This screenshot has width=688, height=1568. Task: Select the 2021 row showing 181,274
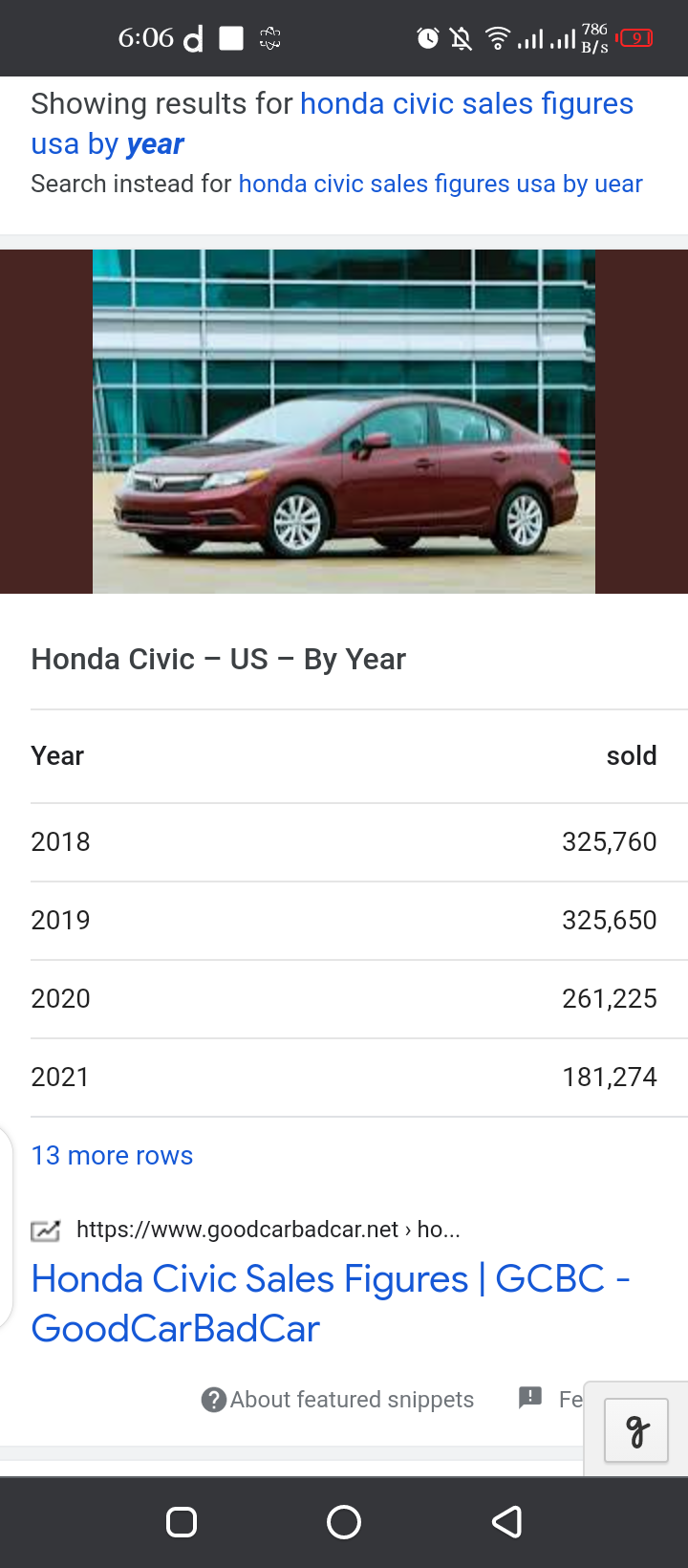344,1078
